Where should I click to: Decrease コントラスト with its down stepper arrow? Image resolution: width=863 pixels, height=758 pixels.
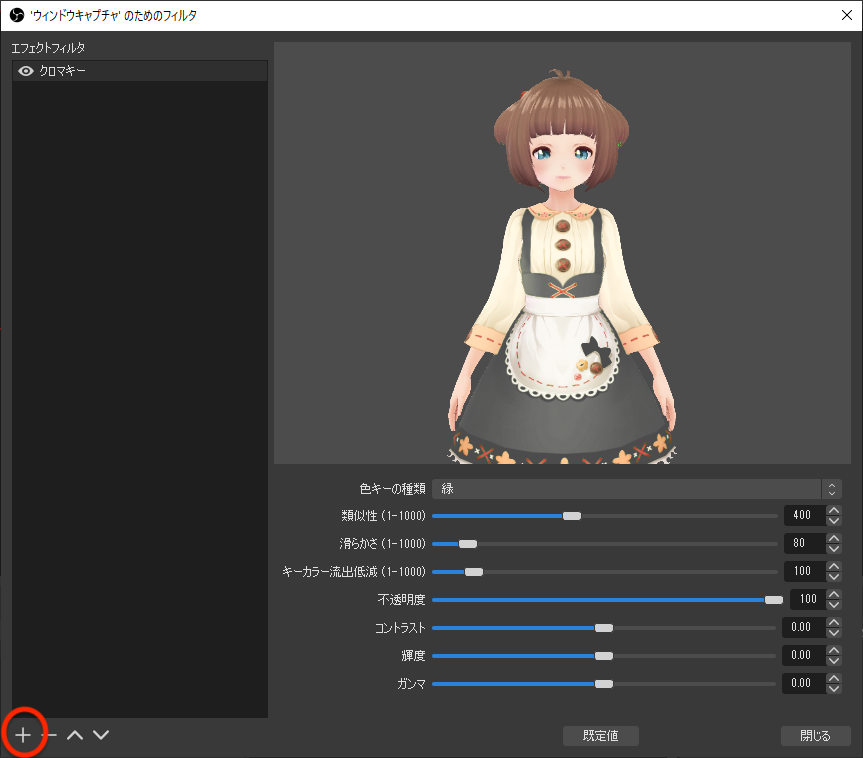tap(834, 632)
